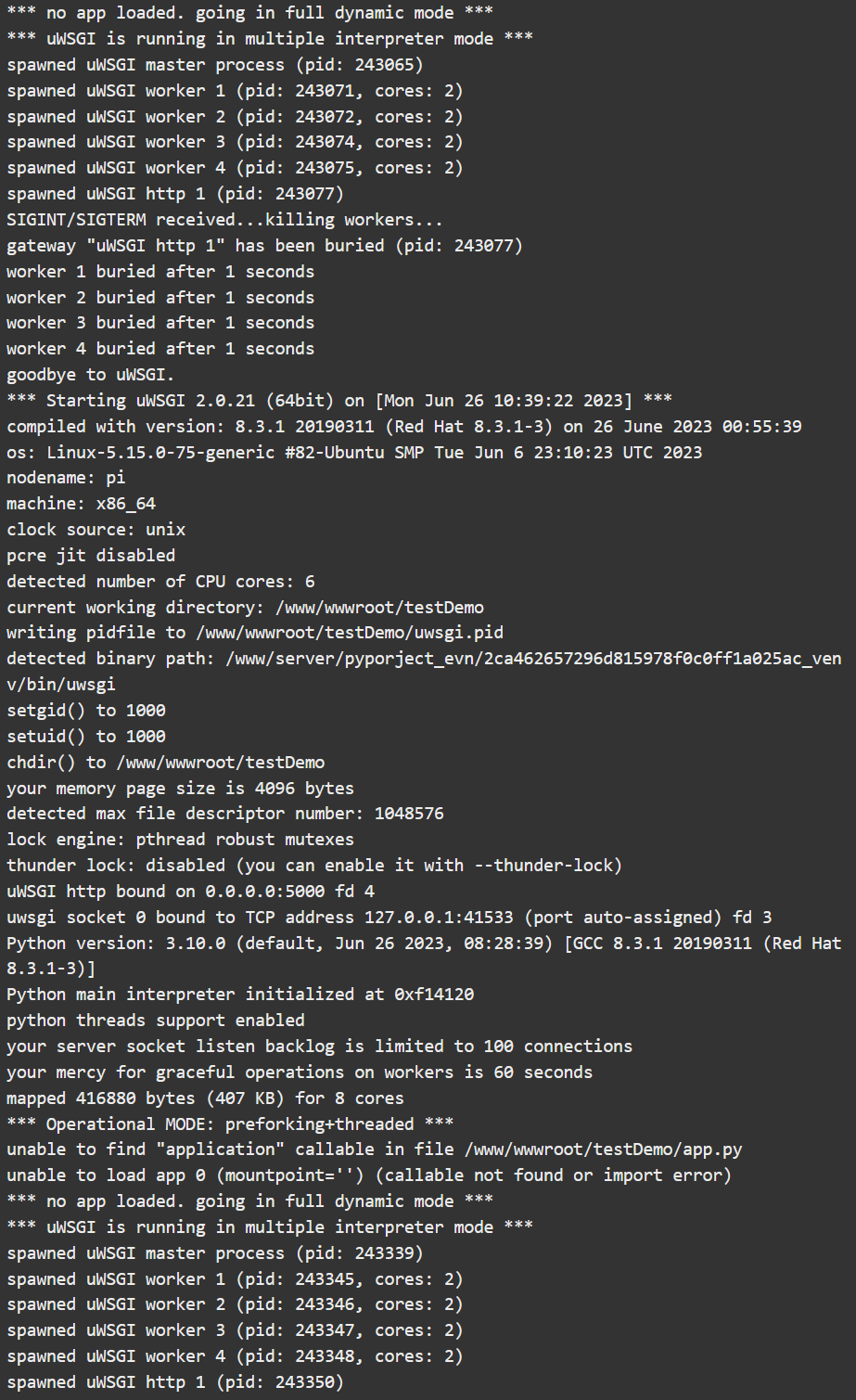Image resolution: width=856 pixels, height=1400 pixels.
Task: Click the 'unable to load app 0' error line
Action: (369, 1175)
